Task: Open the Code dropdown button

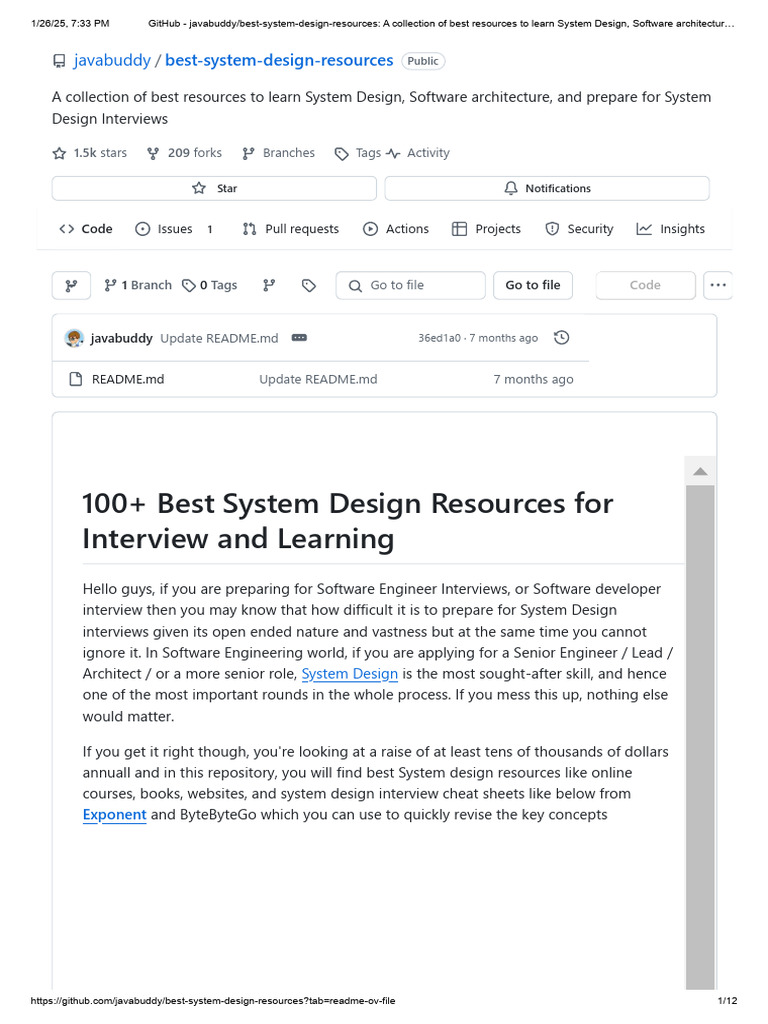Action: [x=645, y=285]
